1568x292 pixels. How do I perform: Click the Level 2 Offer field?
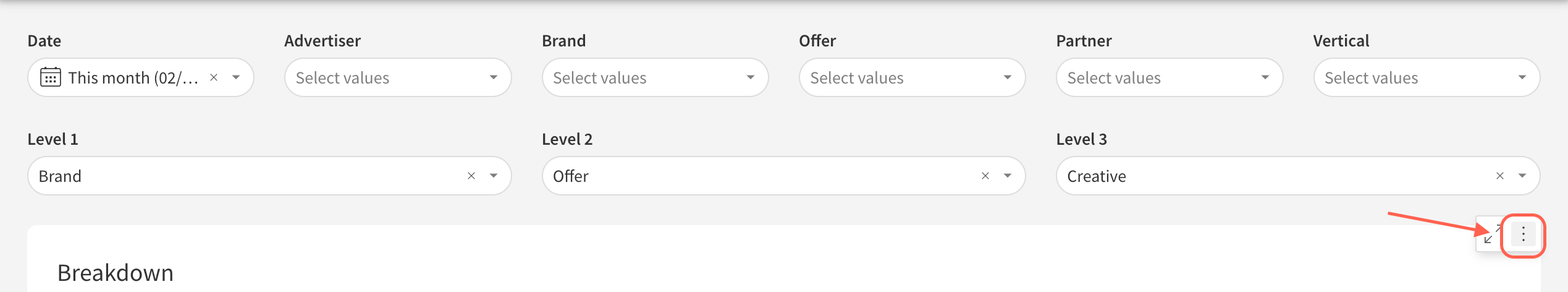tap(760, 176)
